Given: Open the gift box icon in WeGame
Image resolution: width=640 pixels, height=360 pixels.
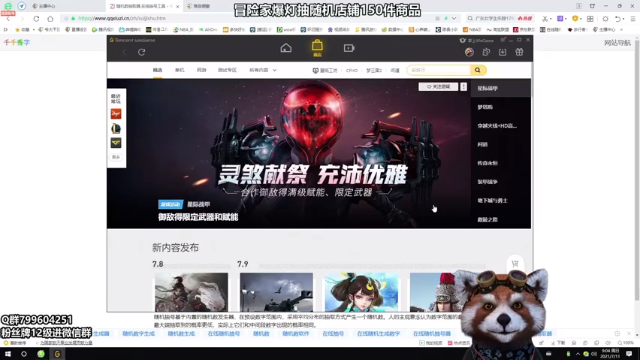Looking at the screenshot, I should click(519, 52).
